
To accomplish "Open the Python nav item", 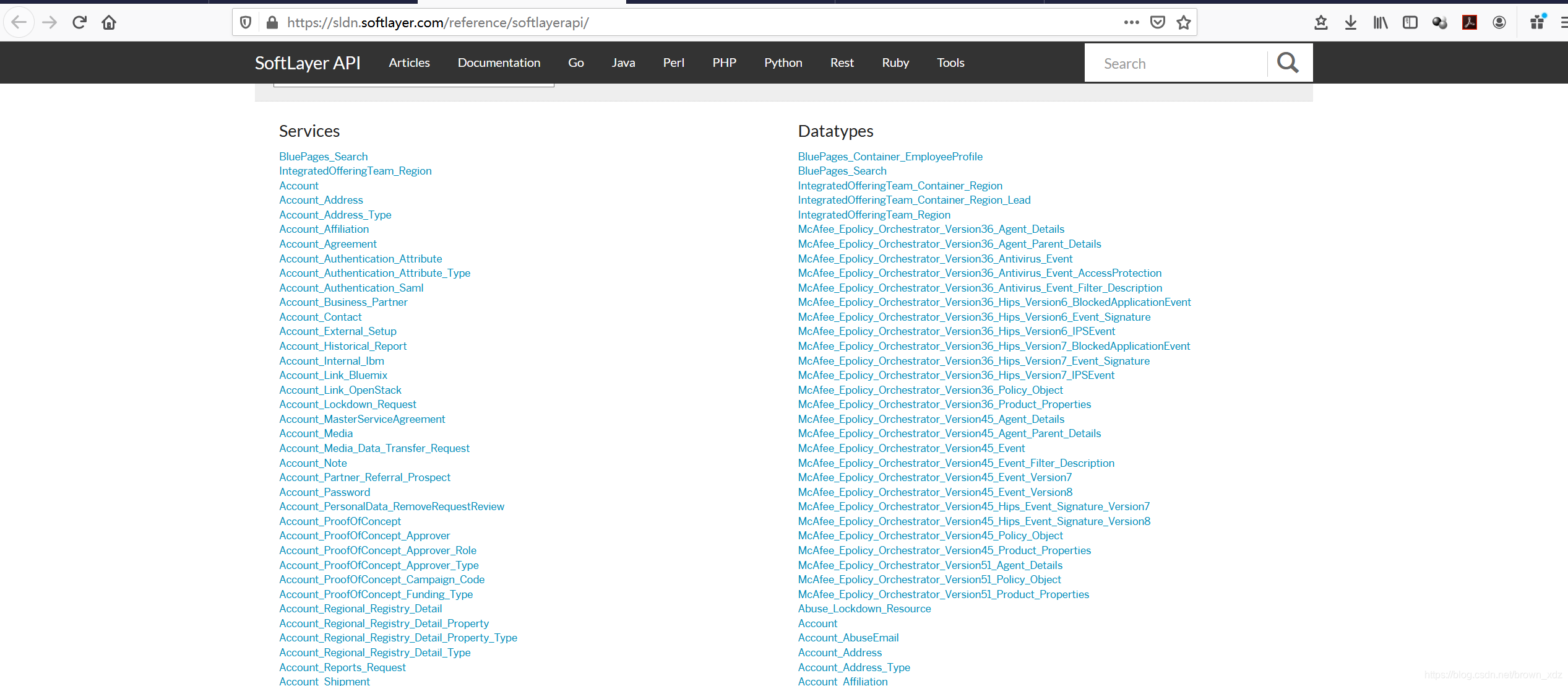I will coord(783,63).
